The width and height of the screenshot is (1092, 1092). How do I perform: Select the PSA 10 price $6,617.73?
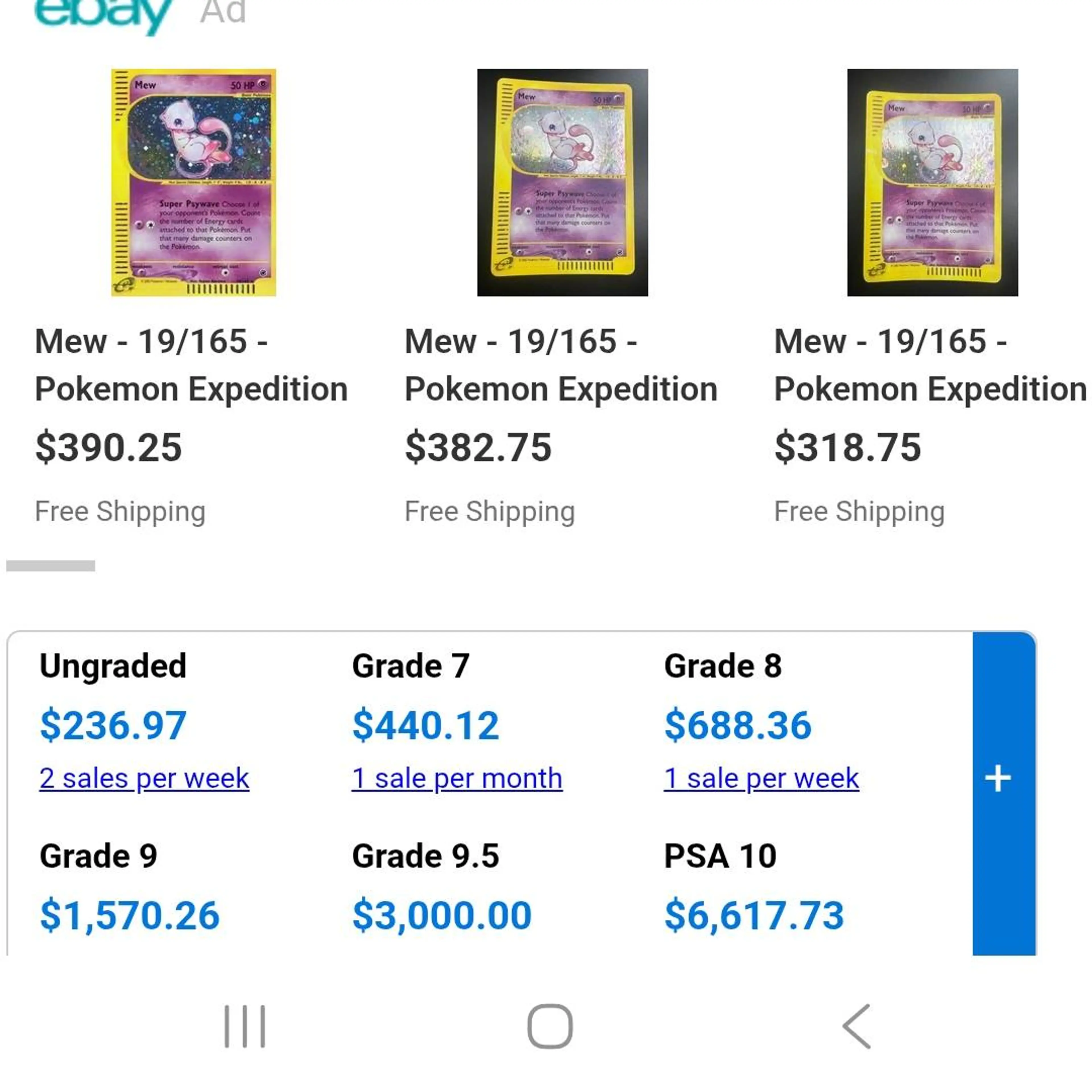tap(754, 915)
